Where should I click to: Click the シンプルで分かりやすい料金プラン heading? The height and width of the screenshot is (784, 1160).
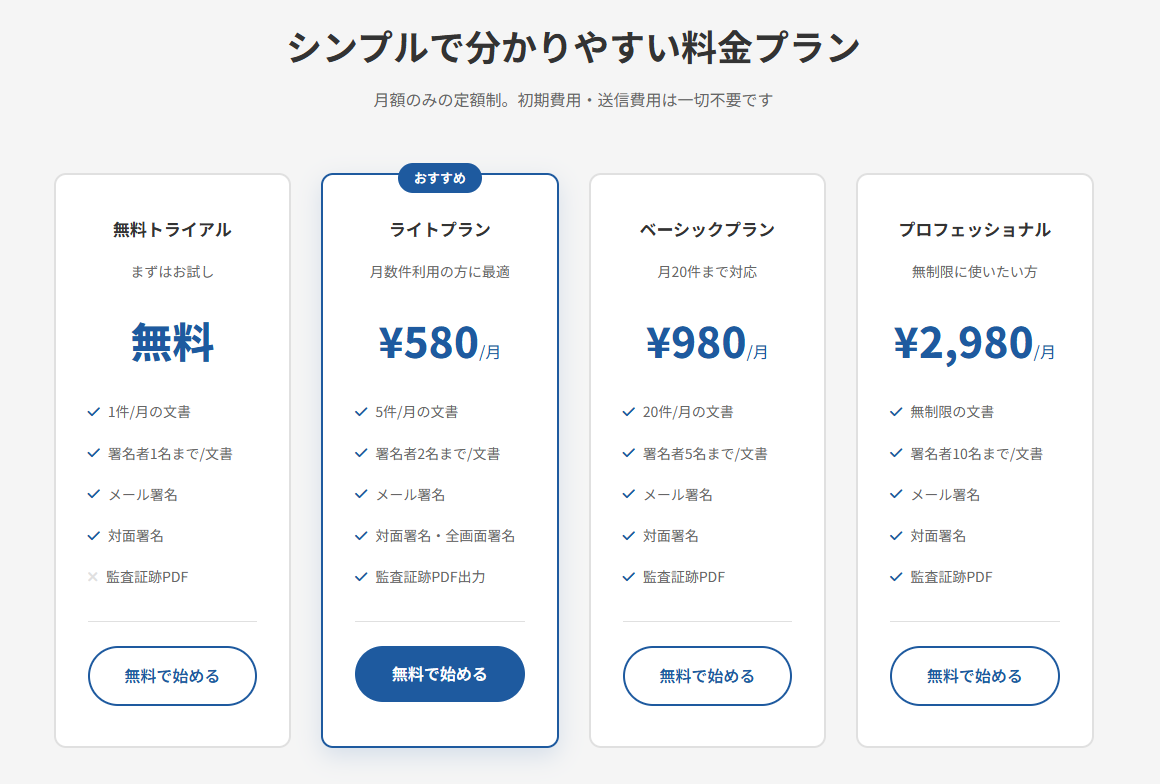click(574, 49)
